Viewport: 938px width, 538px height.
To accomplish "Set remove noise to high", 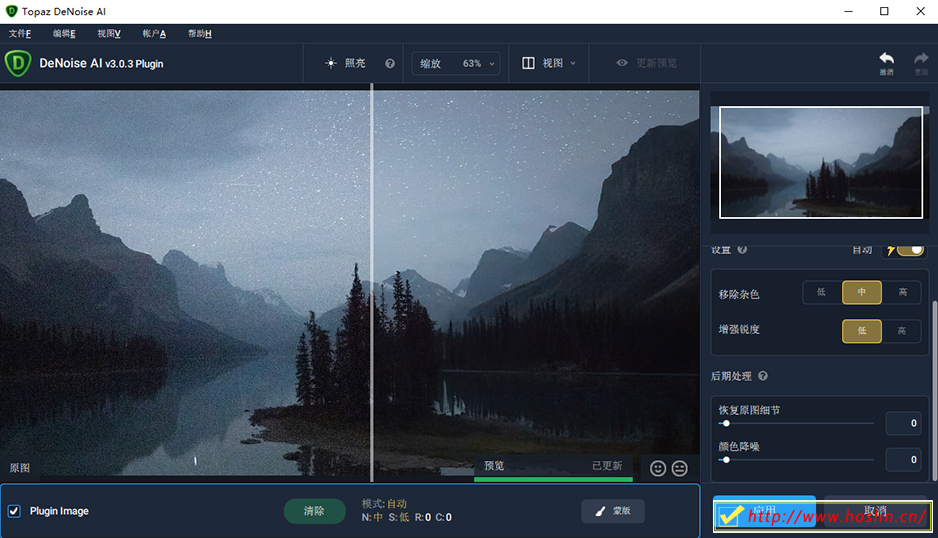I will pos(902,292).
